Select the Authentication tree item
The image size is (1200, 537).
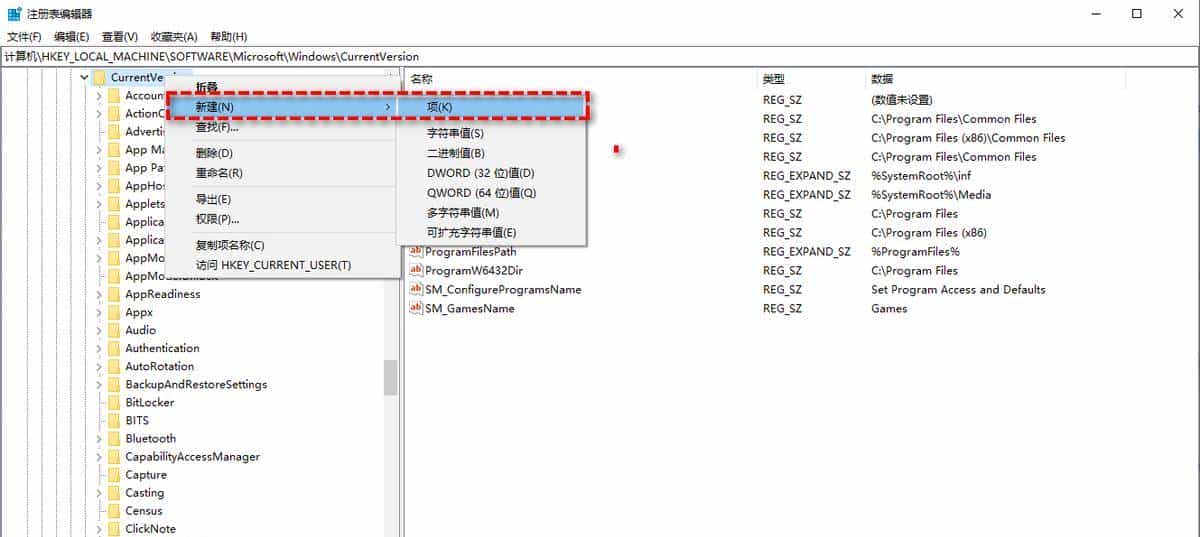click(x=162, y=348)
